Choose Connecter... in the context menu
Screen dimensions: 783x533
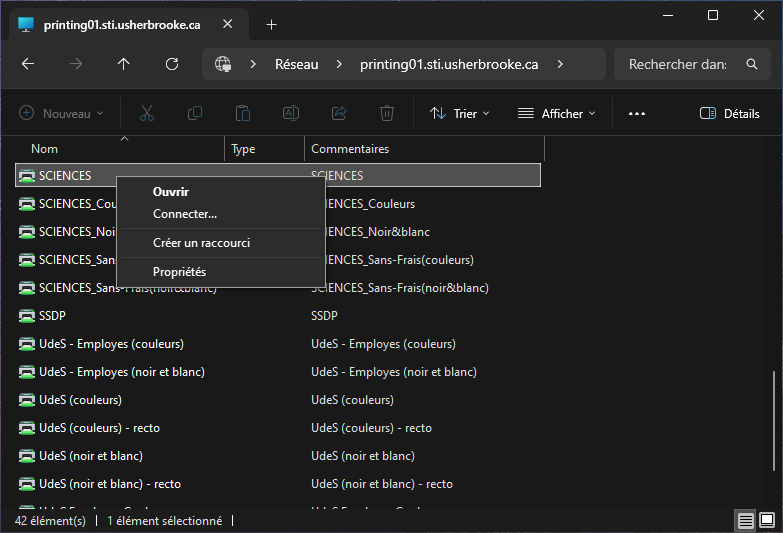pos(221,214)
